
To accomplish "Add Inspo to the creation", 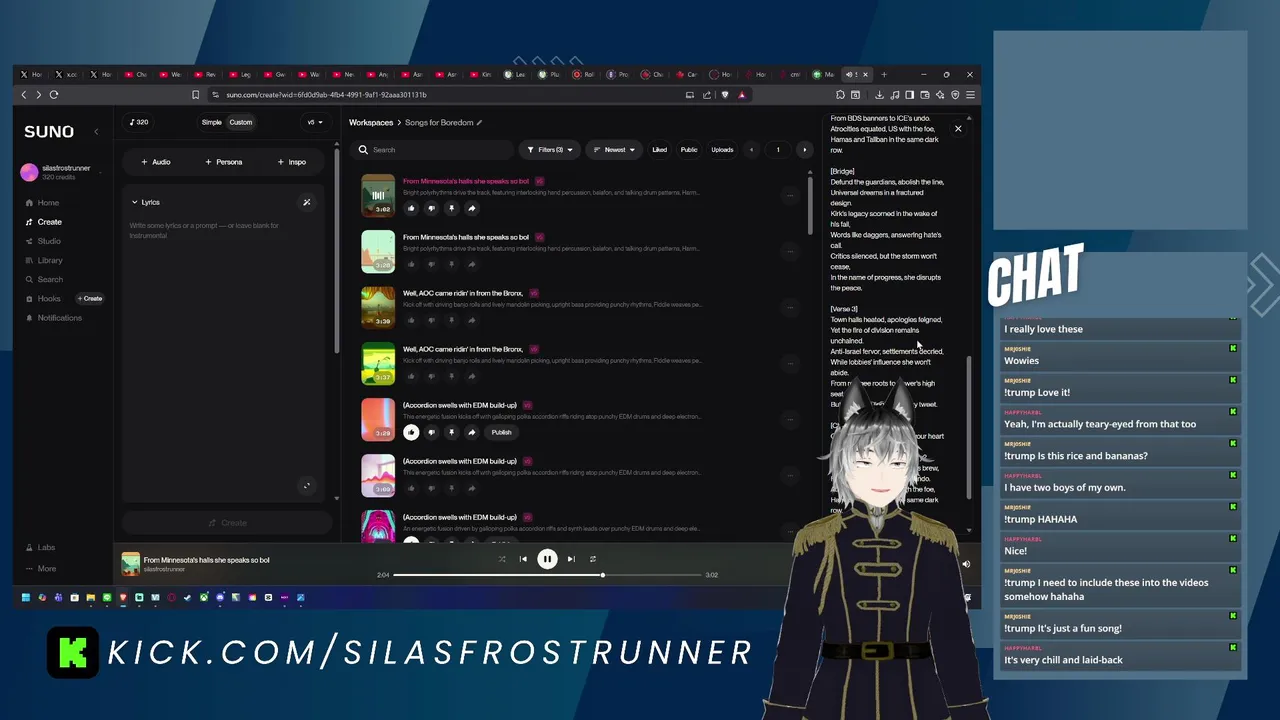I will (292, 162).
